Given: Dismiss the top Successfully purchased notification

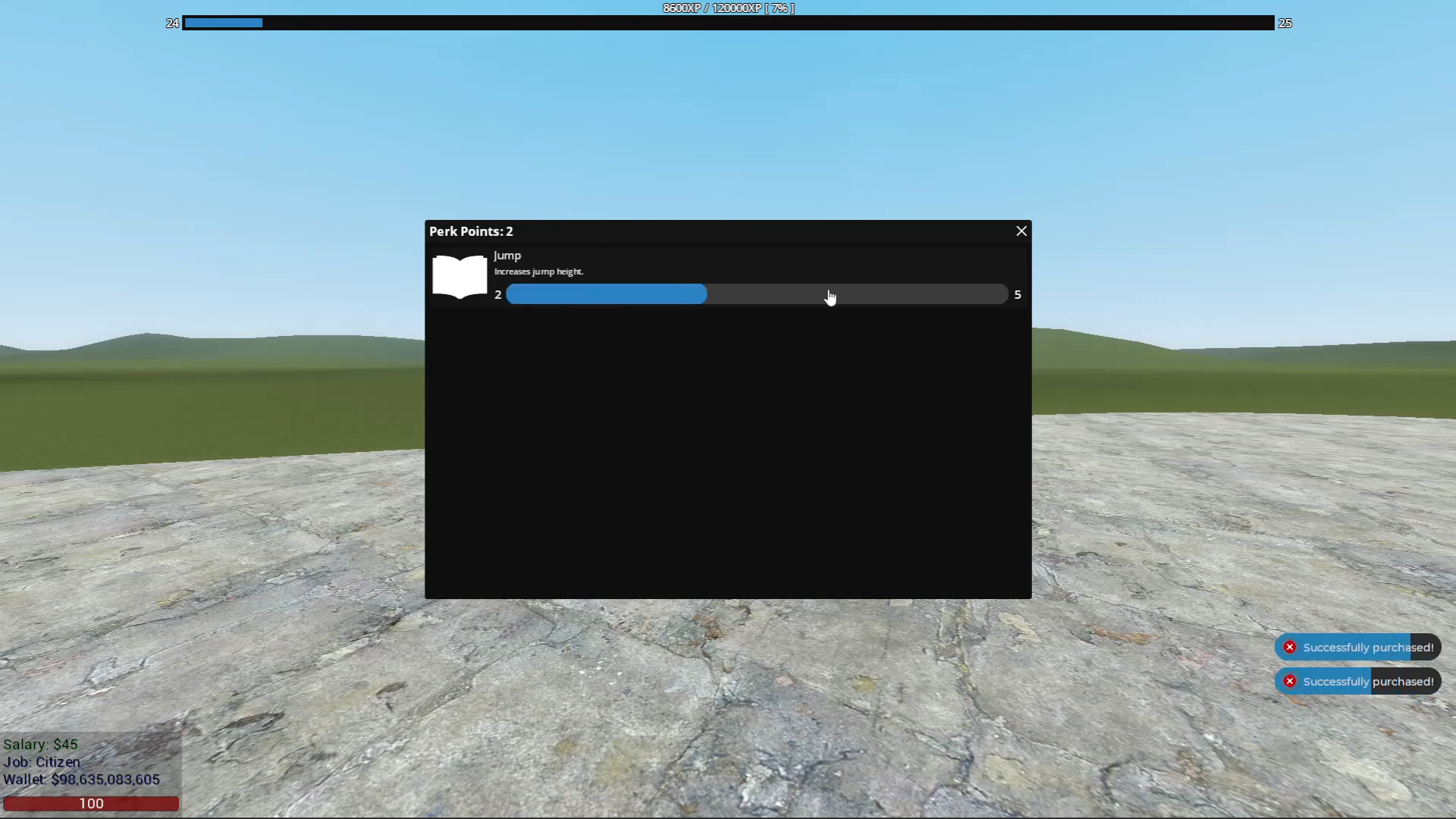Looking at the screenshot, I should [1357, 647].
